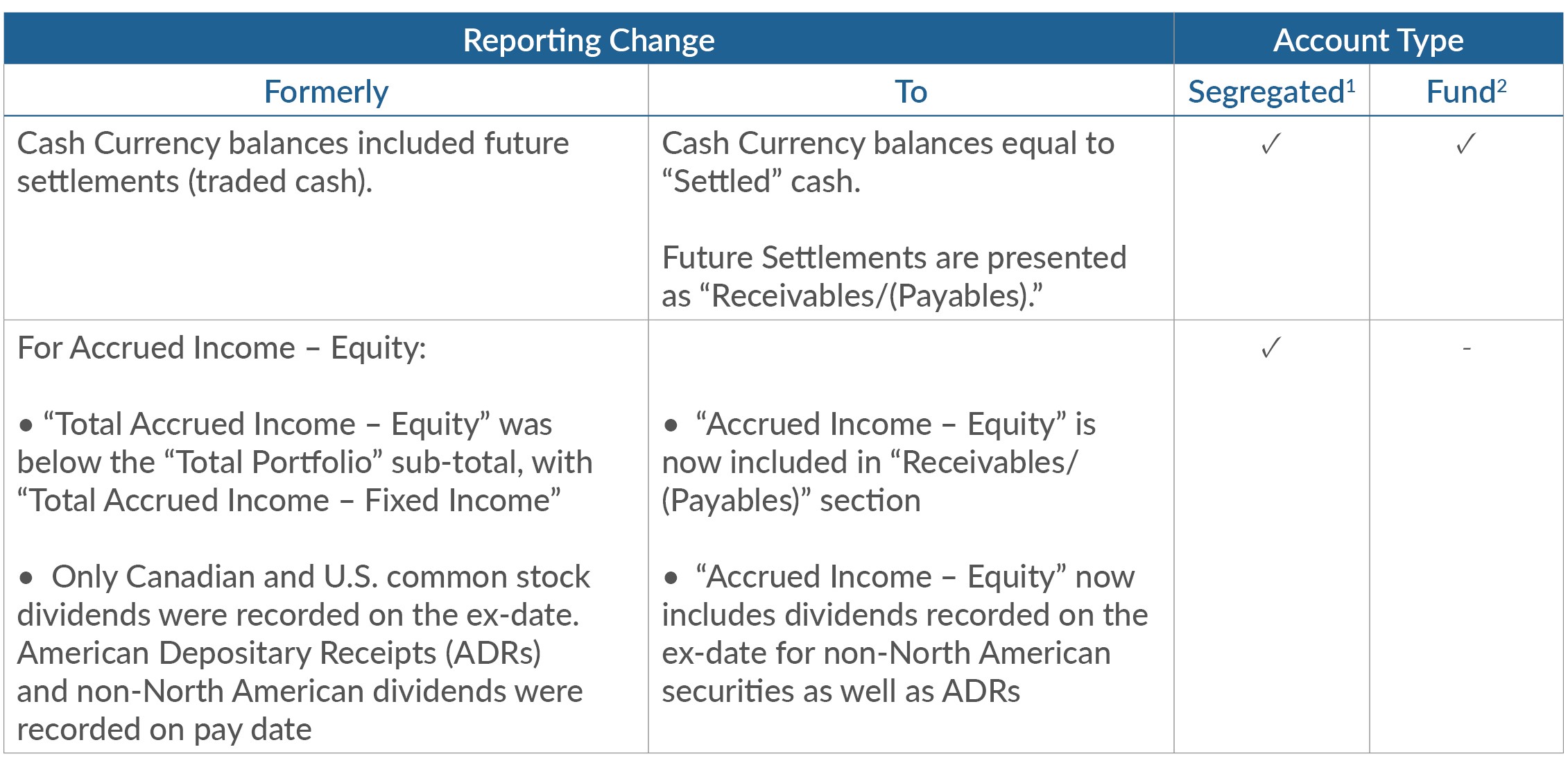Click text 'Cash Currency balances included future settlements'
The height and width of the screenshot is (763, 1568).
click(x=293, y=162)
